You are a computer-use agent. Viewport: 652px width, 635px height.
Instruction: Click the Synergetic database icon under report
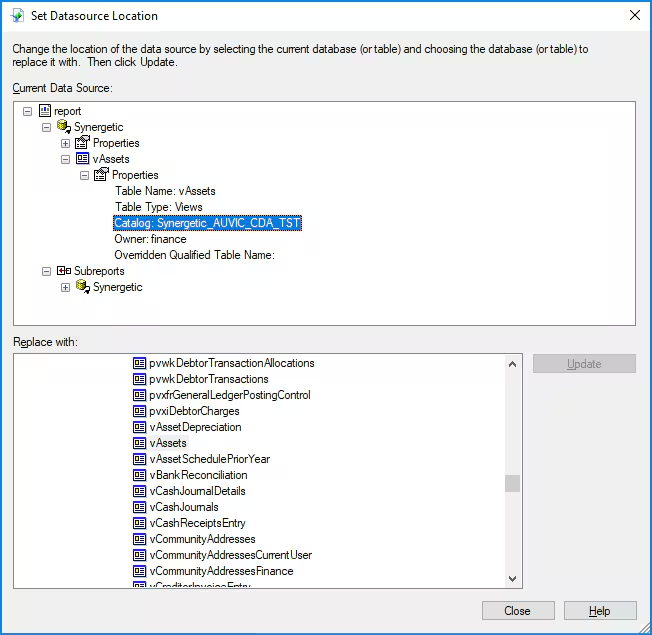(x=64, y=126)
